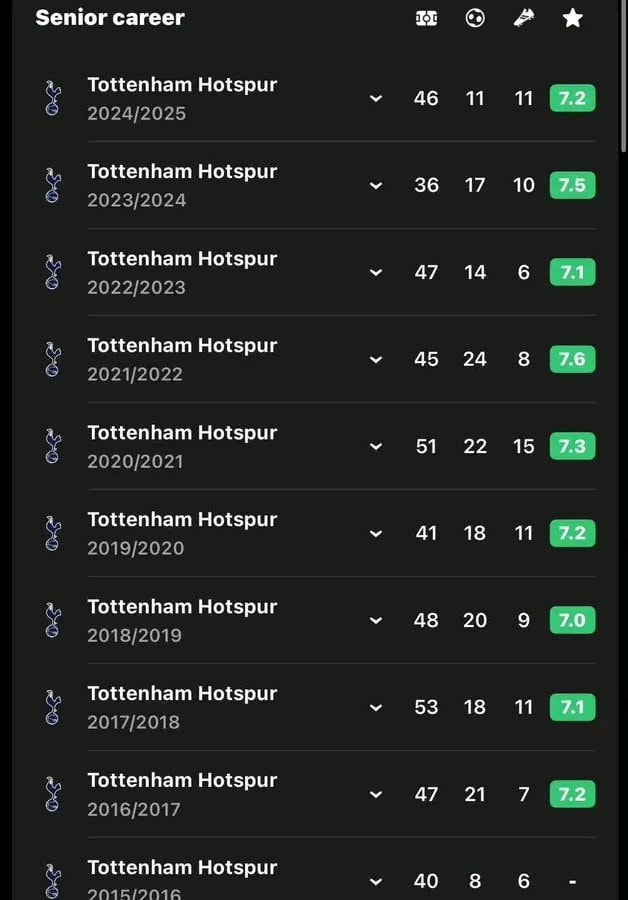Expand the 2015/2016 season chevron
The height and width of the screenshot is (900, 628).
(376, 882)
